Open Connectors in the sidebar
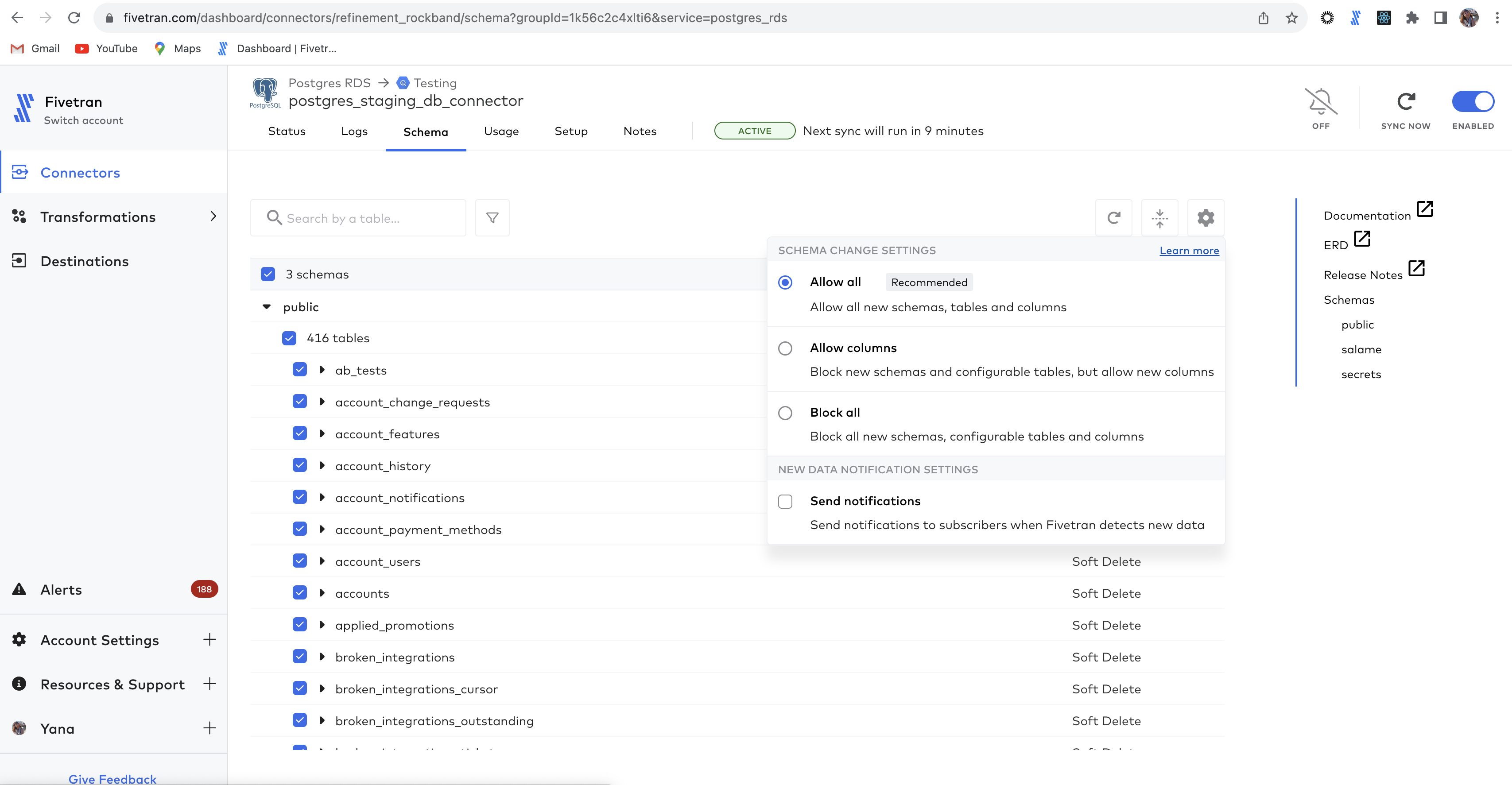Image resolution: width=1512 pixels, height=785 pixels. [x=114, y=173]
